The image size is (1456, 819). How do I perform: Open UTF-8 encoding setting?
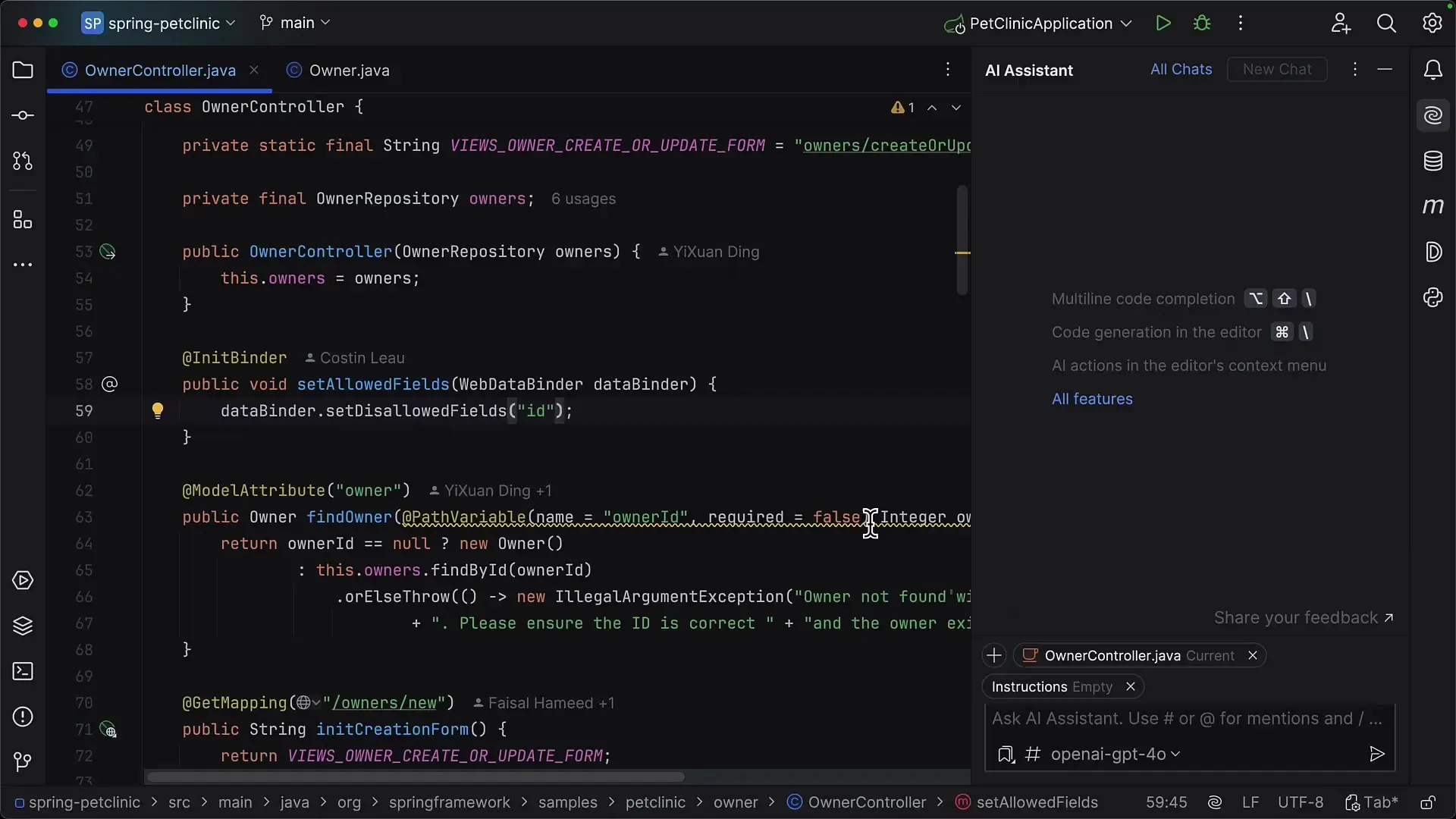[1301, 802]
